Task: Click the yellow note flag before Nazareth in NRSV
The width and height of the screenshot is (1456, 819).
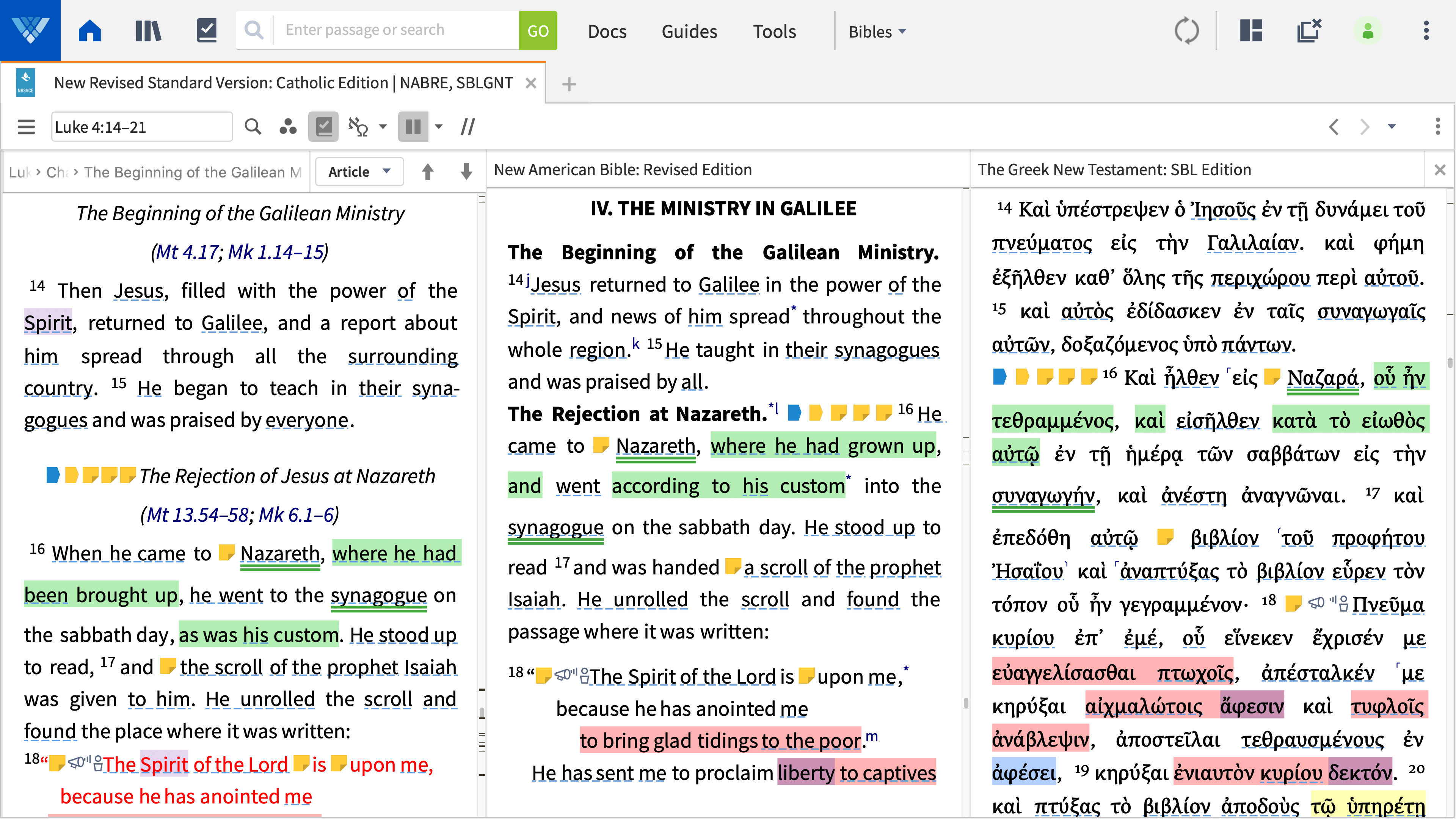Action: tap(226, 553)
